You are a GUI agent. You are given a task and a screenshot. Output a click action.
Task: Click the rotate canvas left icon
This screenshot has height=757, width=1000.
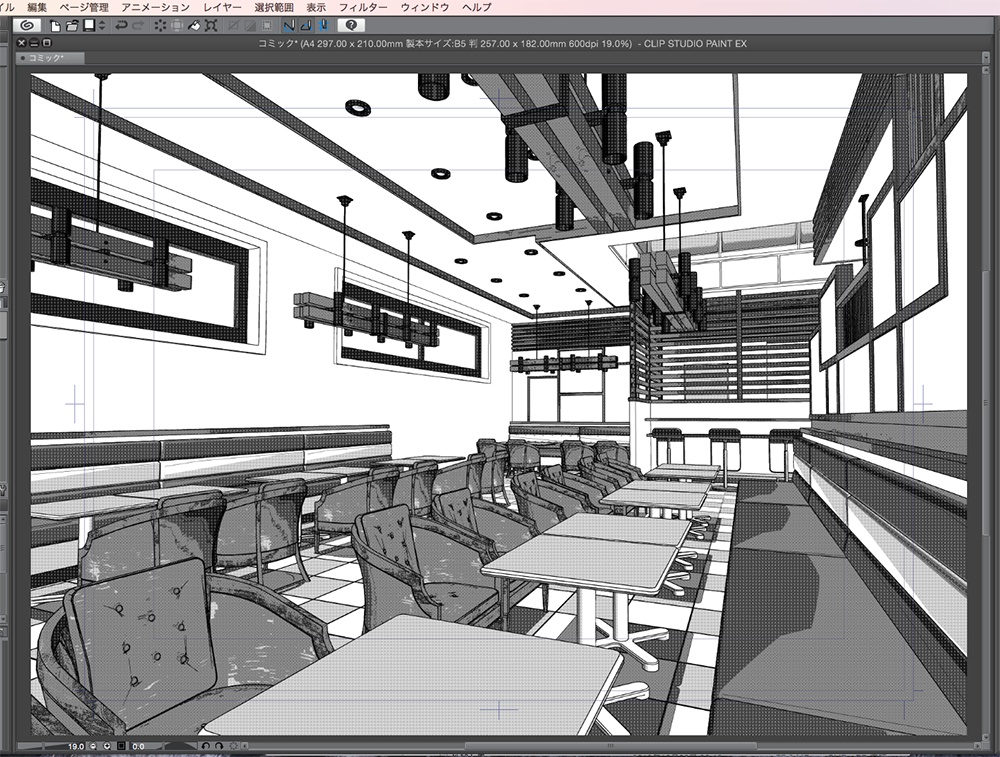(x=205, y=746)
